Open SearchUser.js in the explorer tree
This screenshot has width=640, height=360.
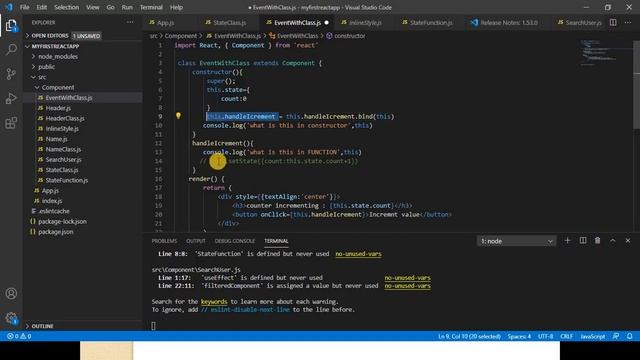click(x=63, y=160)
